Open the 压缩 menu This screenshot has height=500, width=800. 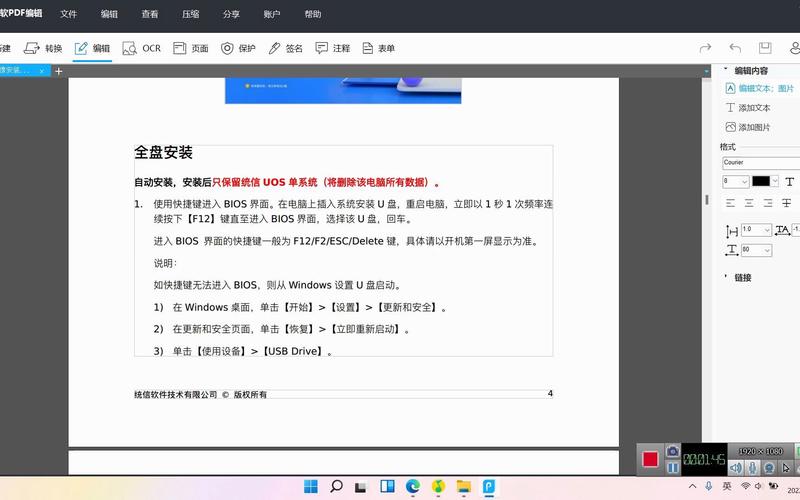(x=191, y=14)
